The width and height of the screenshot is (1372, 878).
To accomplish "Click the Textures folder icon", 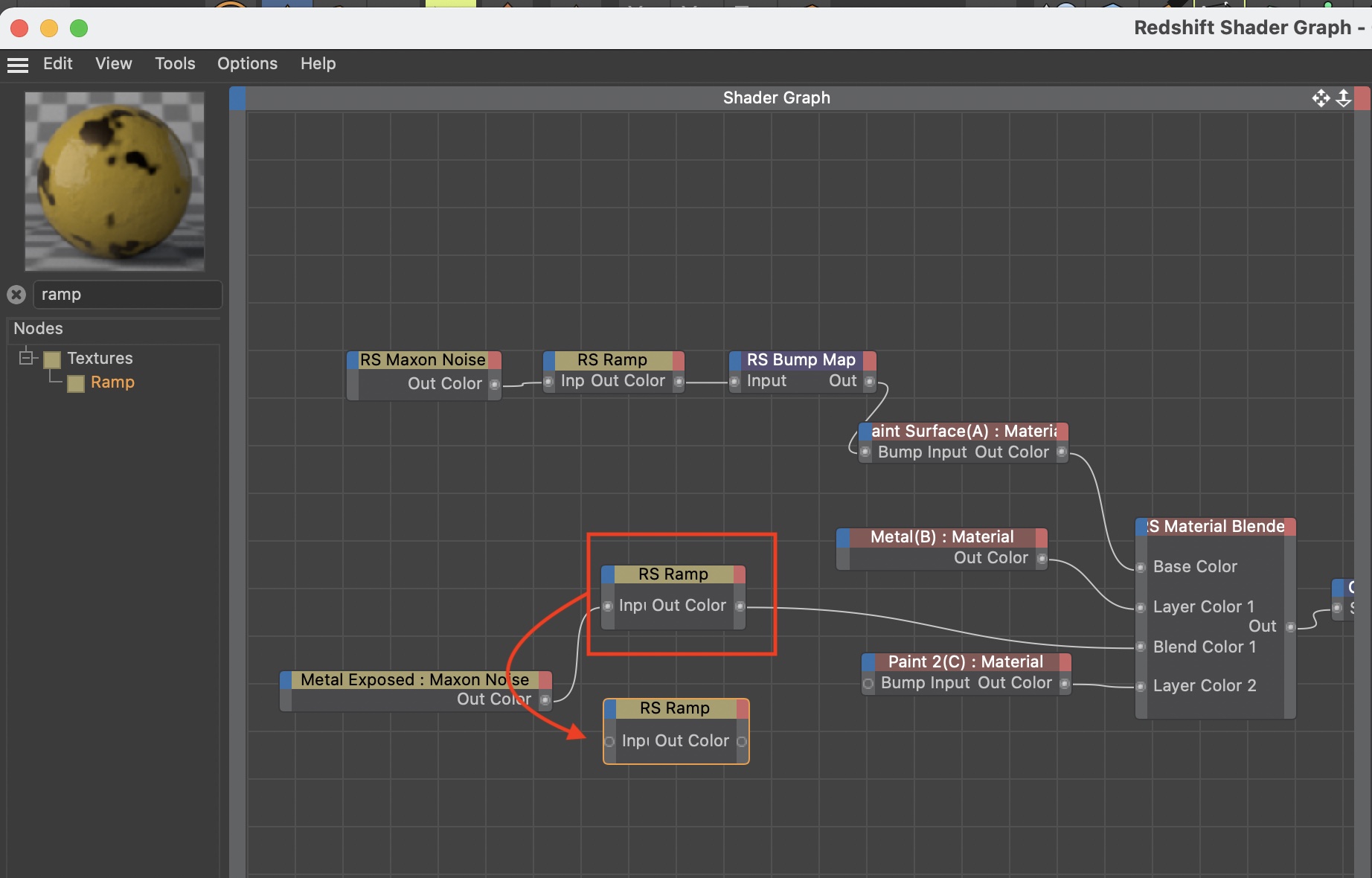I will tap(52, 359).
